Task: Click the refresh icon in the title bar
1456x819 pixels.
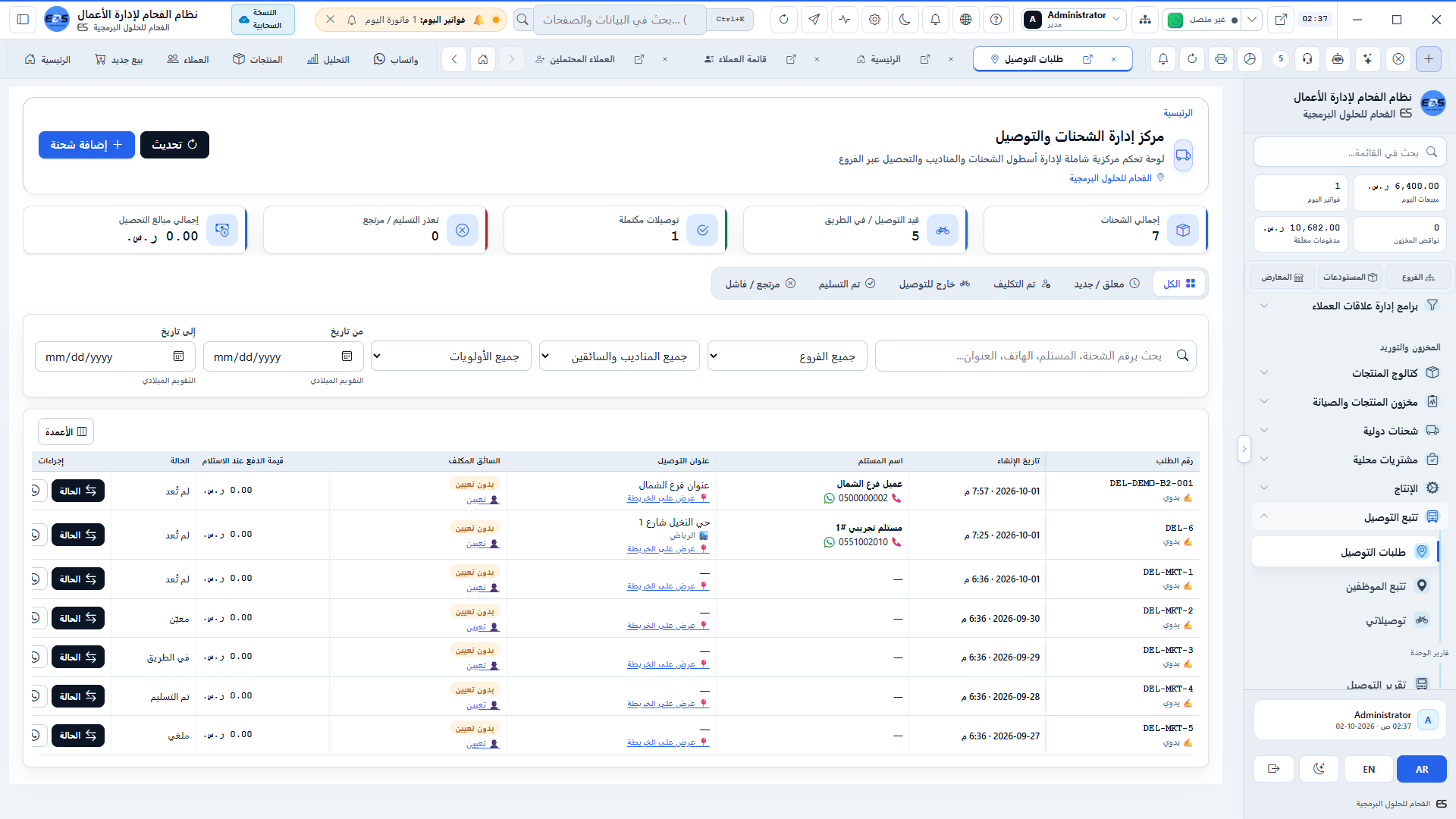Action: [783, 20]
